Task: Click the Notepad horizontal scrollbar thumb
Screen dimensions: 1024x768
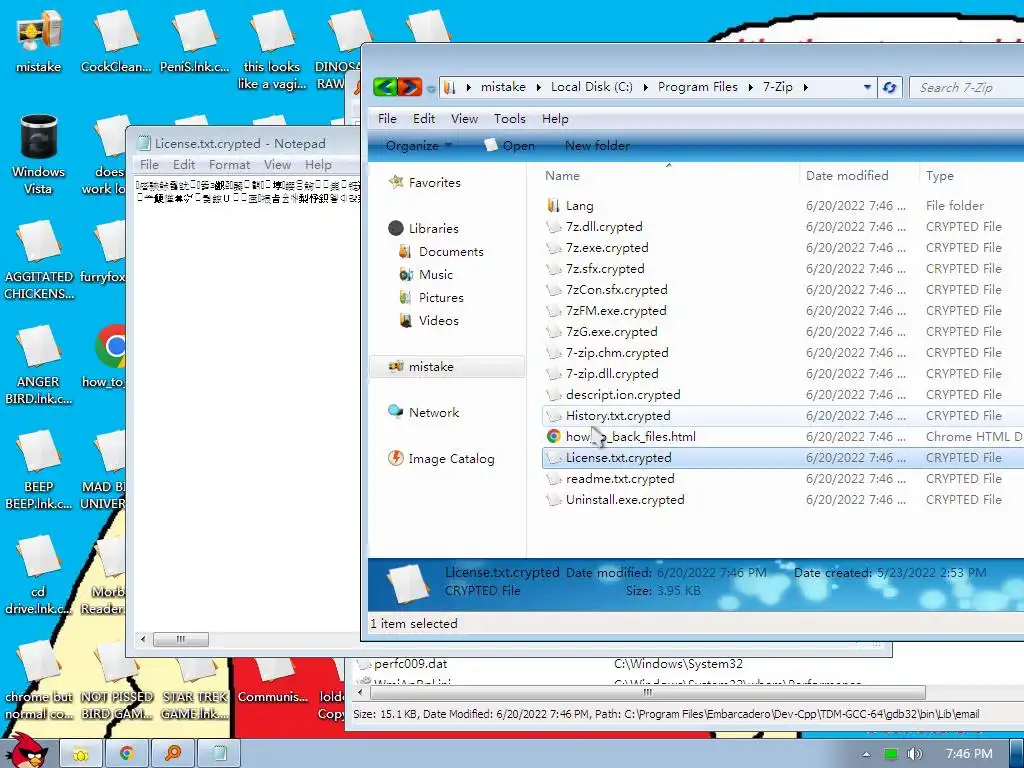Action: 181,639
